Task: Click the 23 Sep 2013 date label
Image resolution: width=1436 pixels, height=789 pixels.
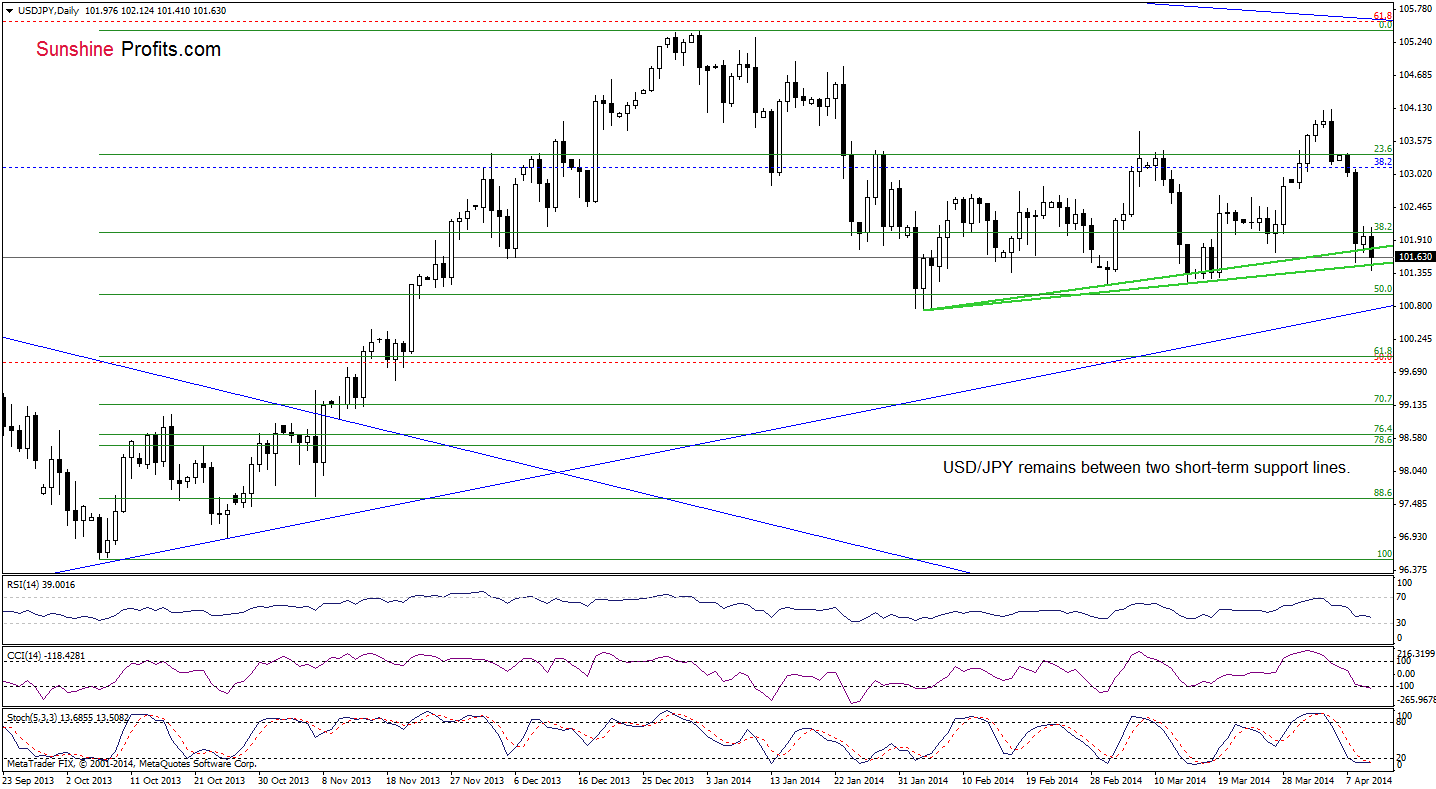Action: pyautogui.click(x=29, y=780)
